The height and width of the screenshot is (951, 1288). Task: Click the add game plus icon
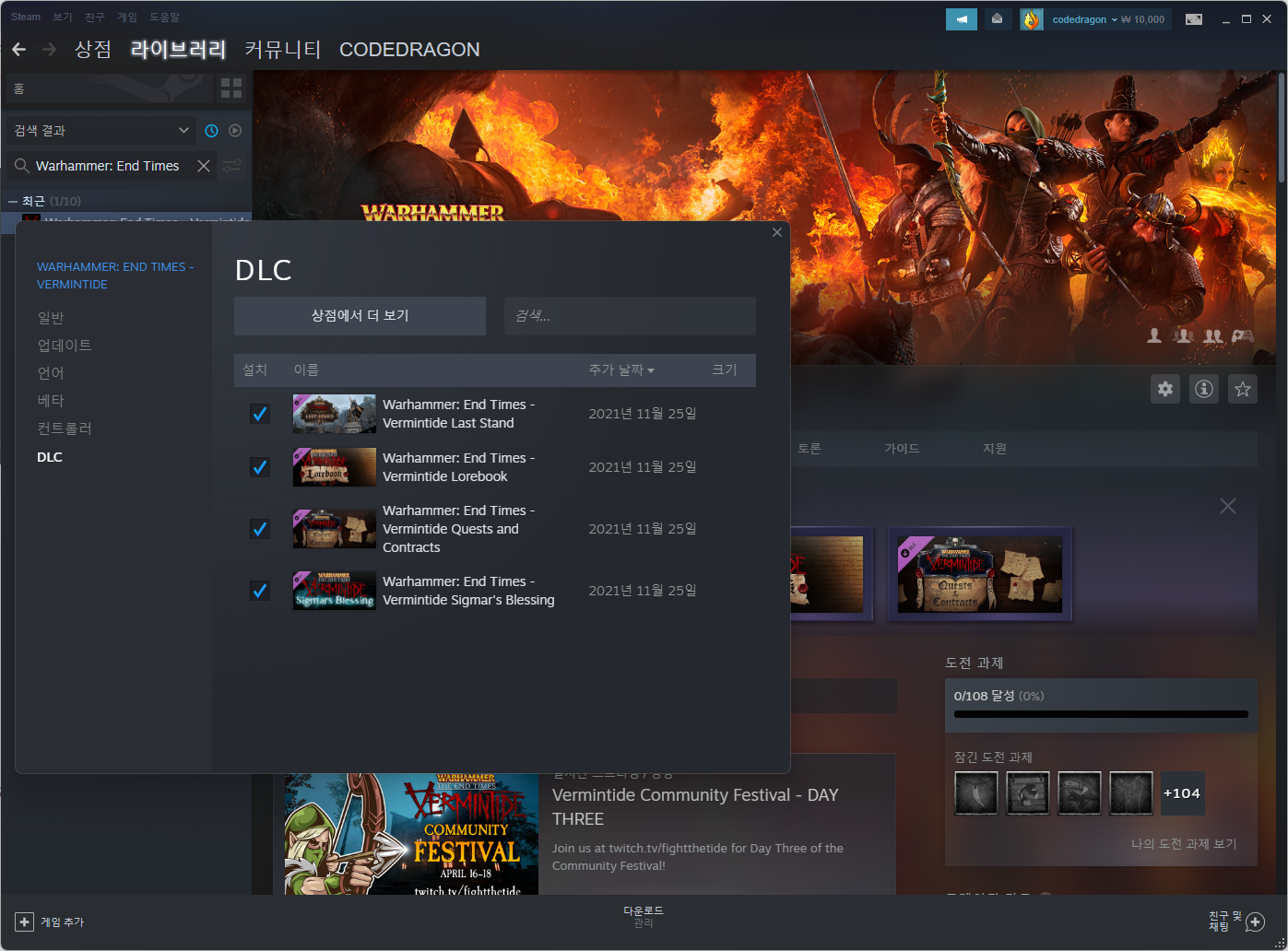pyautogui.click(x=25, y=922)
